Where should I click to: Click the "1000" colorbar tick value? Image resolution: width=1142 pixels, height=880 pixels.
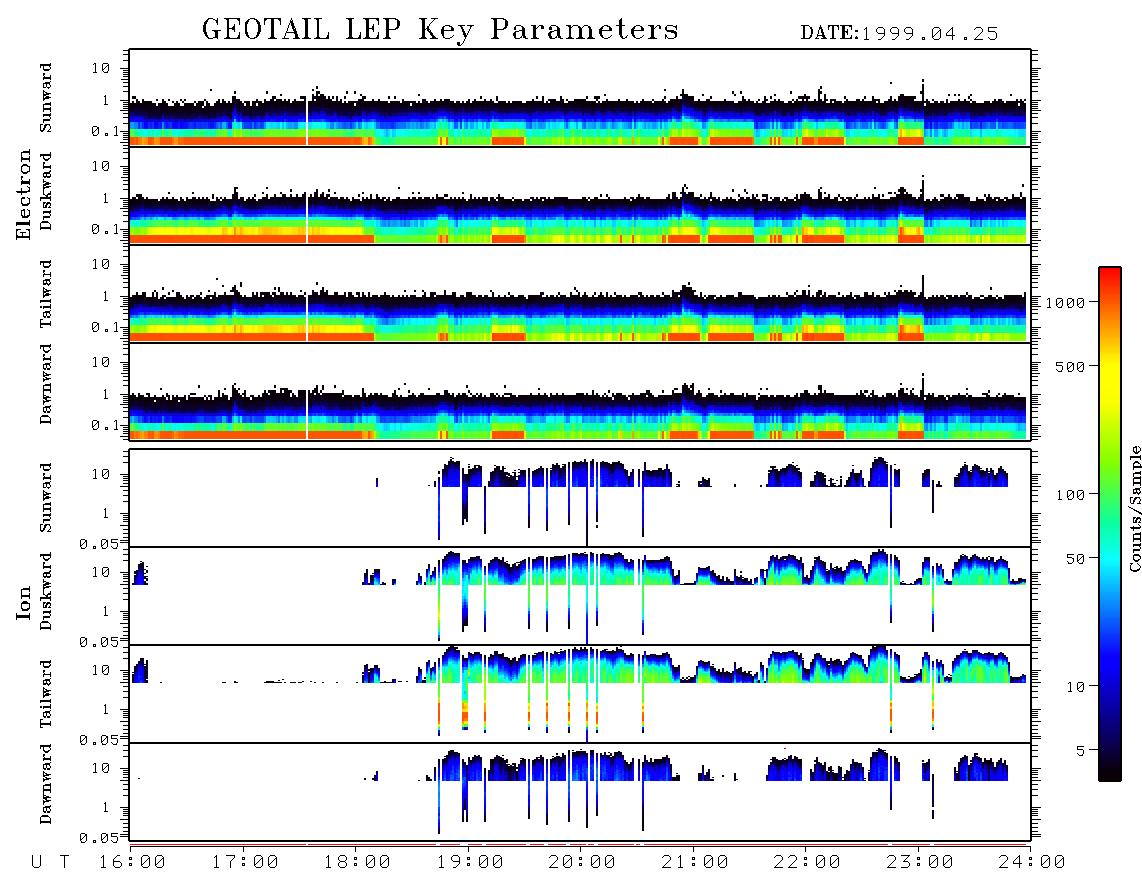click(1065, 302)
